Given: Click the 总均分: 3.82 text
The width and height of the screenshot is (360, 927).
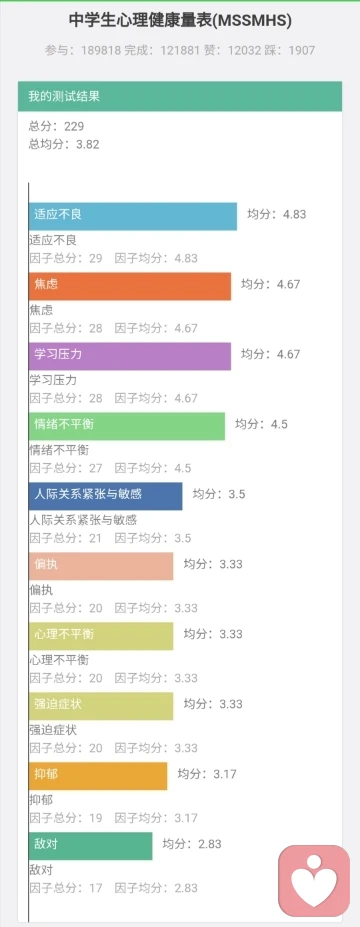Looking at the screenshot, I should (64, 144).
